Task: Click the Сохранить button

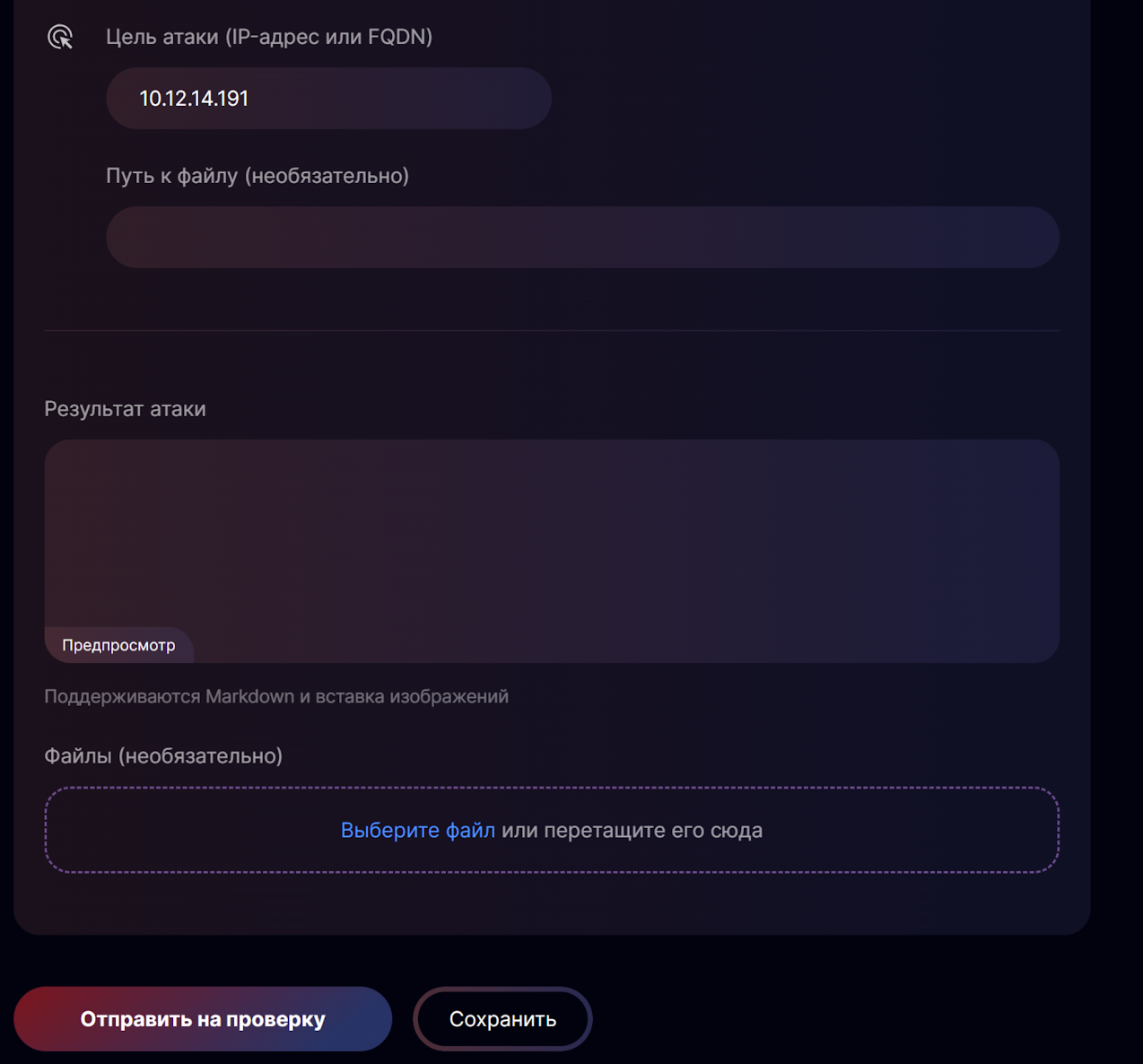Action: [x=502, y=1019]
